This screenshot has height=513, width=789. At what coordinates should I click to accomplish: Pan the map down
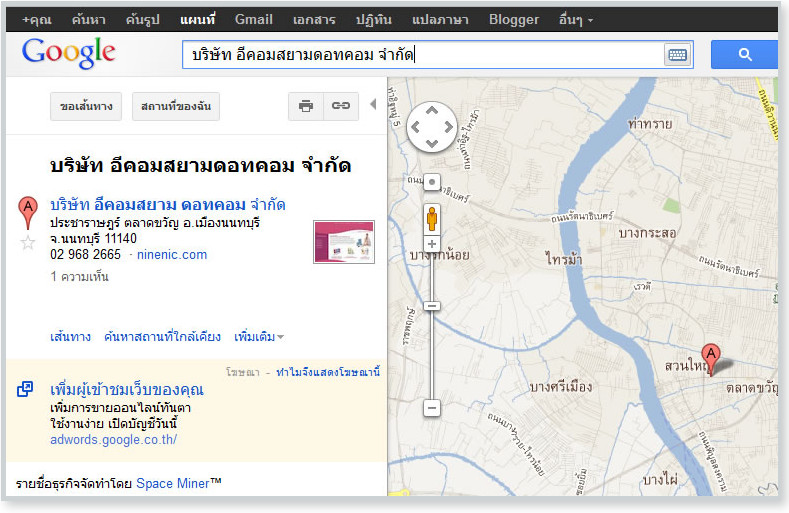(x=432, y=144)
